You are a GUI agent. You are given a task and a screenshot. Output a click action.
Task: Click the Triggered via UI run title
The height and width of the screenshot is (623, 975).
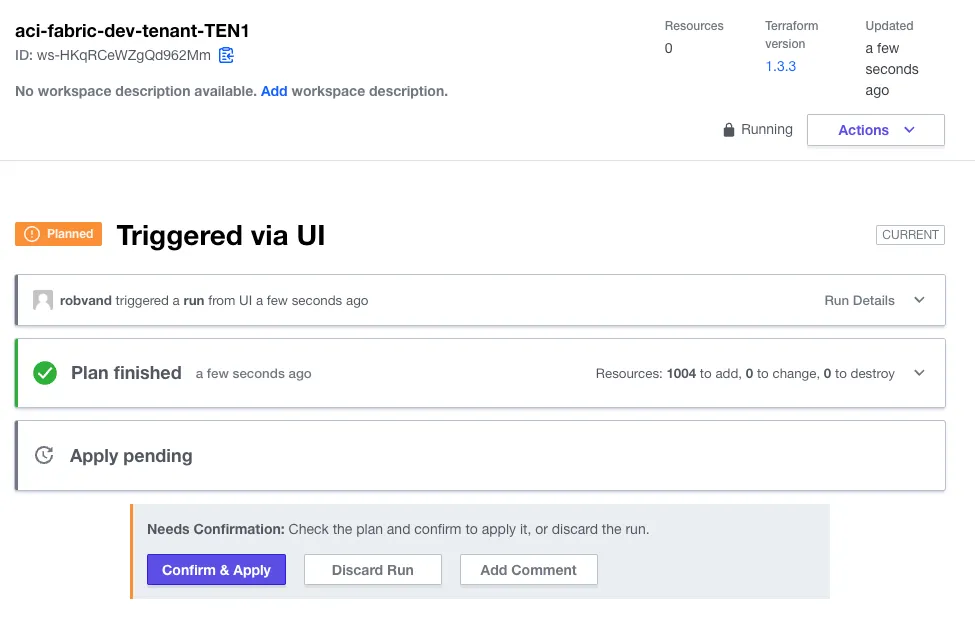[x=221, y=235]
